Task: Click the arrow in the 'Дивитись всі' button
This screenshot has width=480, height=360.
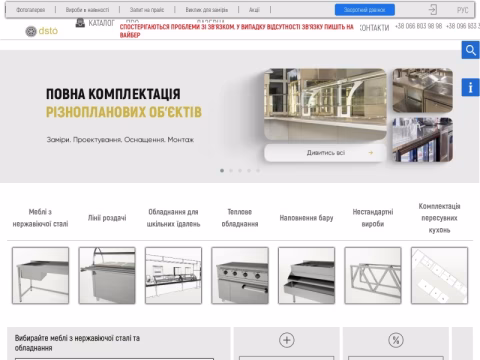Action: [371, 153]
